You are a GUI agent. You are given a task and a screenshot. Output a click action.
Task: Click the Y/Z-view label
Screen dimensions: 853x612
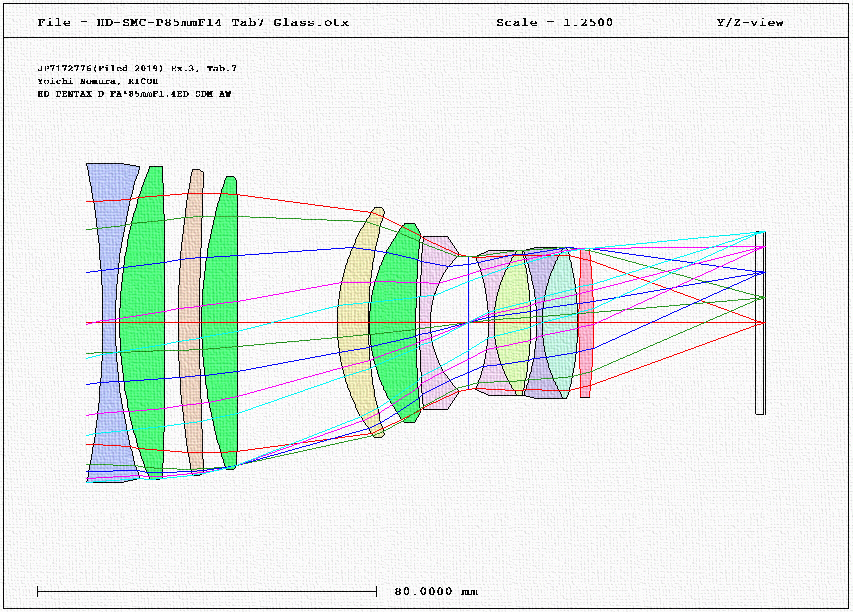(x=750, y=22)
